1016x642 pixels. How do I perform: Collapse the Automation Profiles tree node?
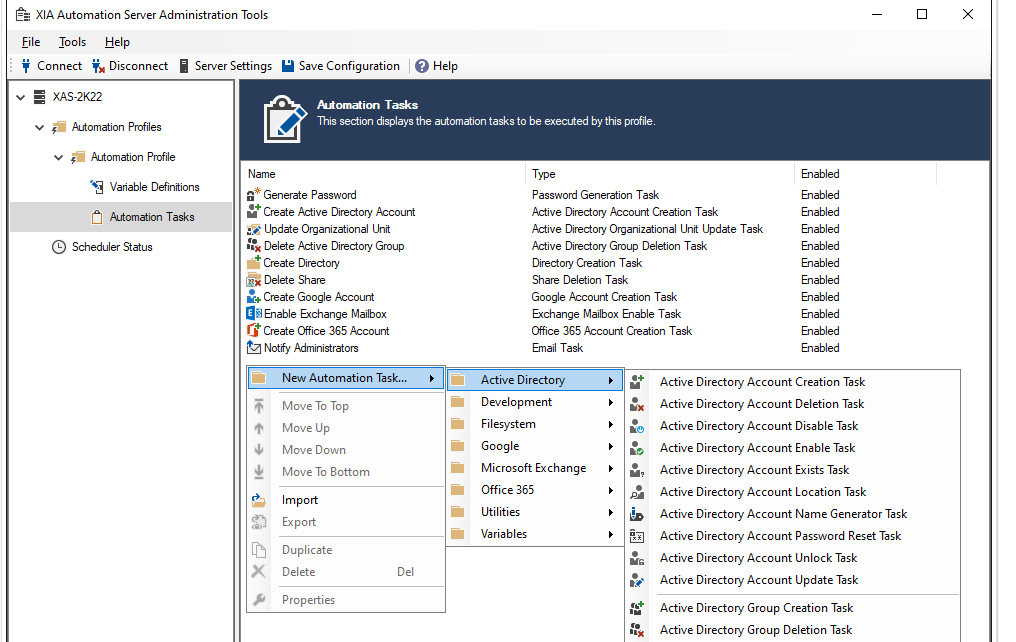pyautogui.click(x=40, y=128)
